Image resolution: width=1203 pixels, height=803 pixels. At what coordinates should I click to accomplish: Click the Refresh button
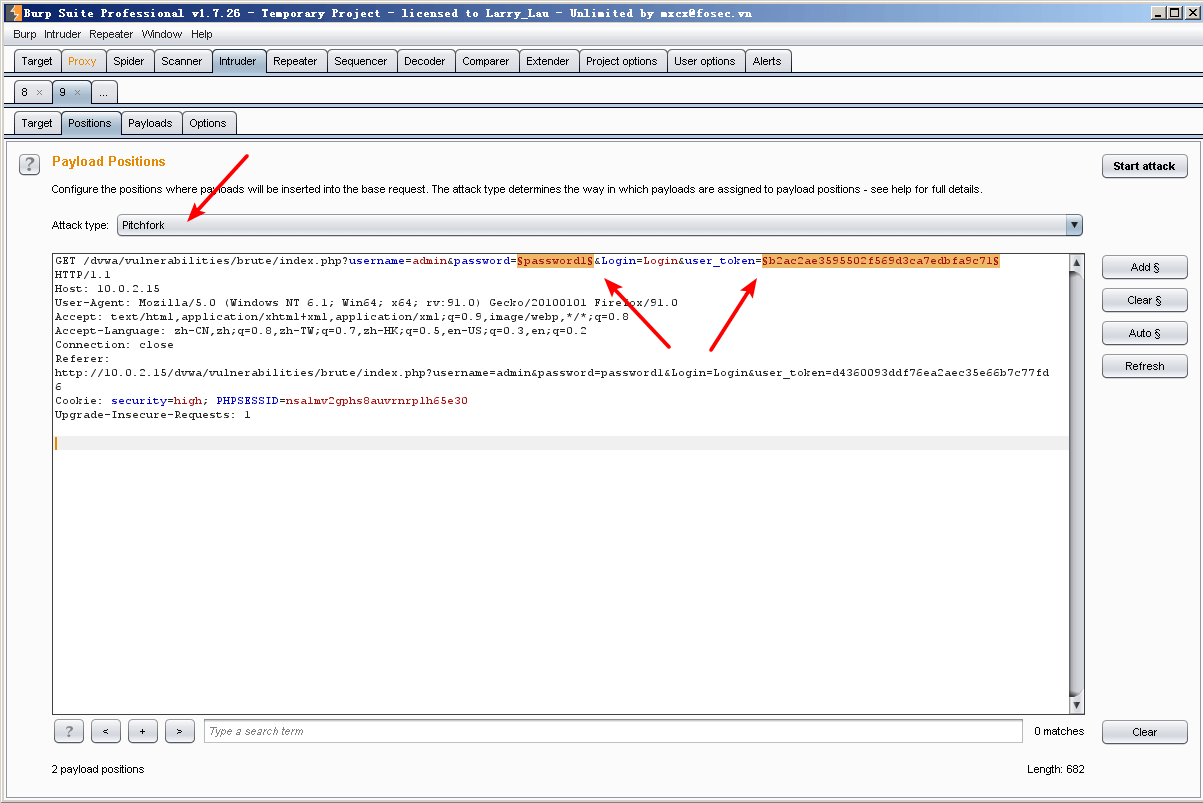1144,366
